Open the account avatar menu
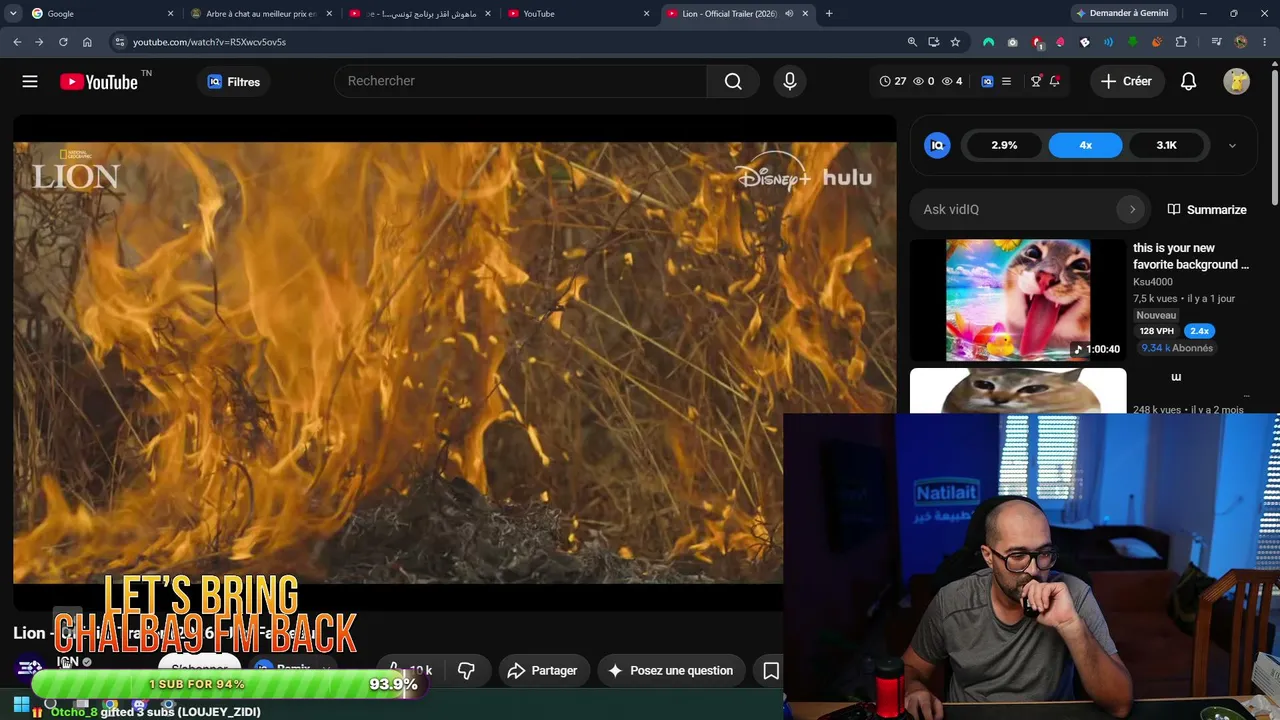Viewport: 1280px width, 720px height. [1236, 81]
